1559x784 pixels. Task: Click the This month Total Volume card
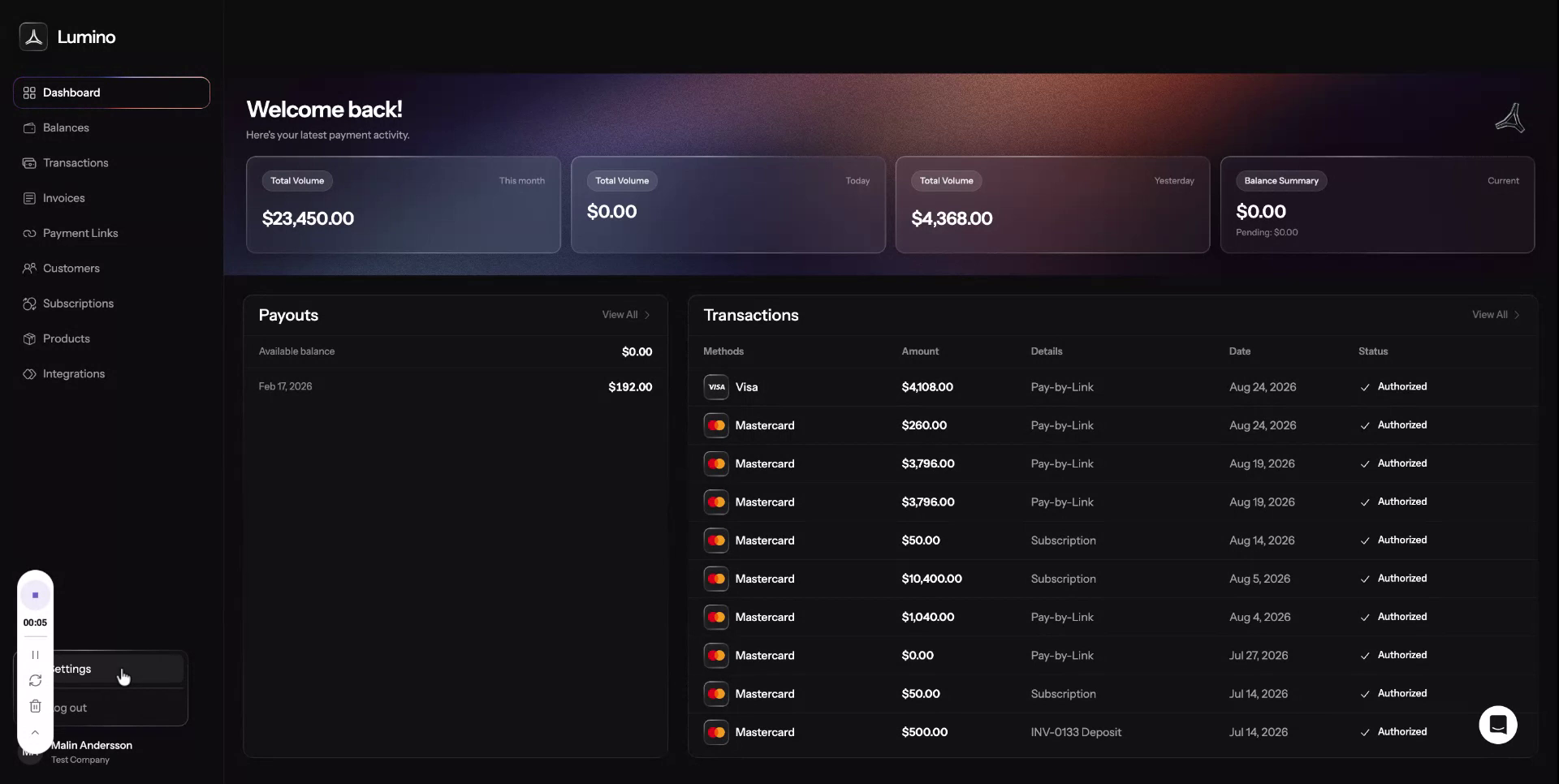[x=404, y=205]
